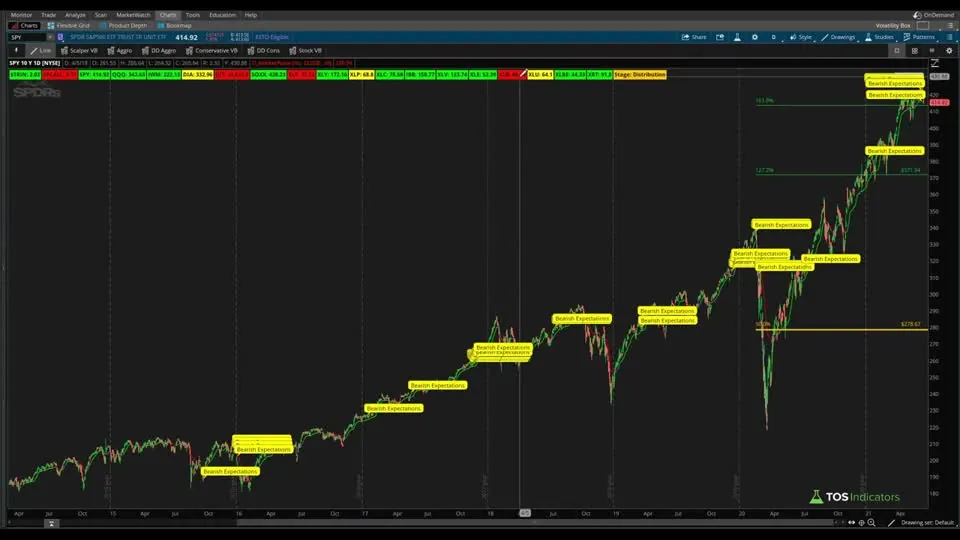Screen dimensions: 960x540
Task: Open the Drawings dropdown
Action: tap(838, 37)
